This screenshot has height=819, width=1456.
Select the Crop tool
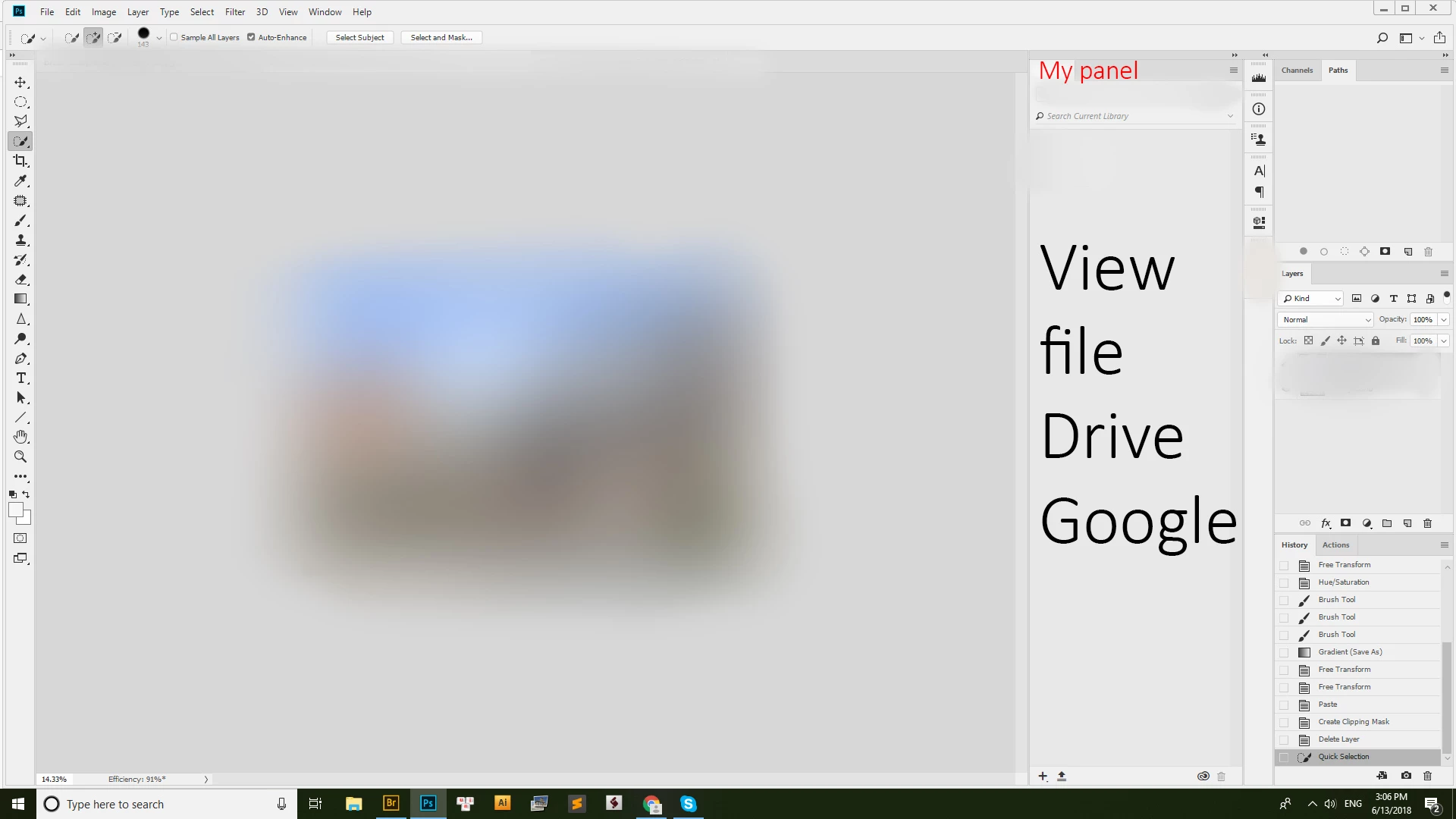(20, 161)
